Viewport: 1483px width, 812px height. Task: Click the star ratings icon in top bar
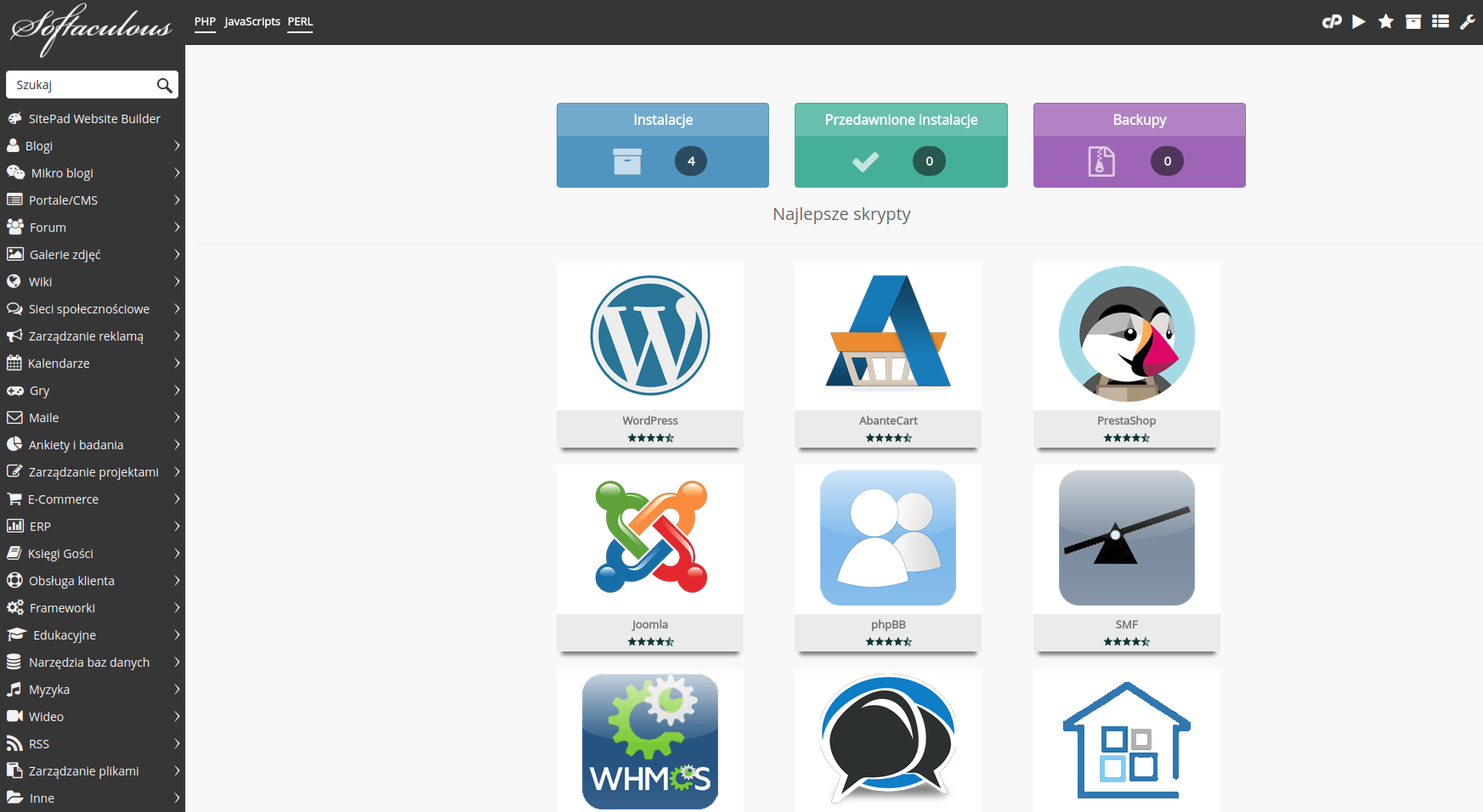1386,22
